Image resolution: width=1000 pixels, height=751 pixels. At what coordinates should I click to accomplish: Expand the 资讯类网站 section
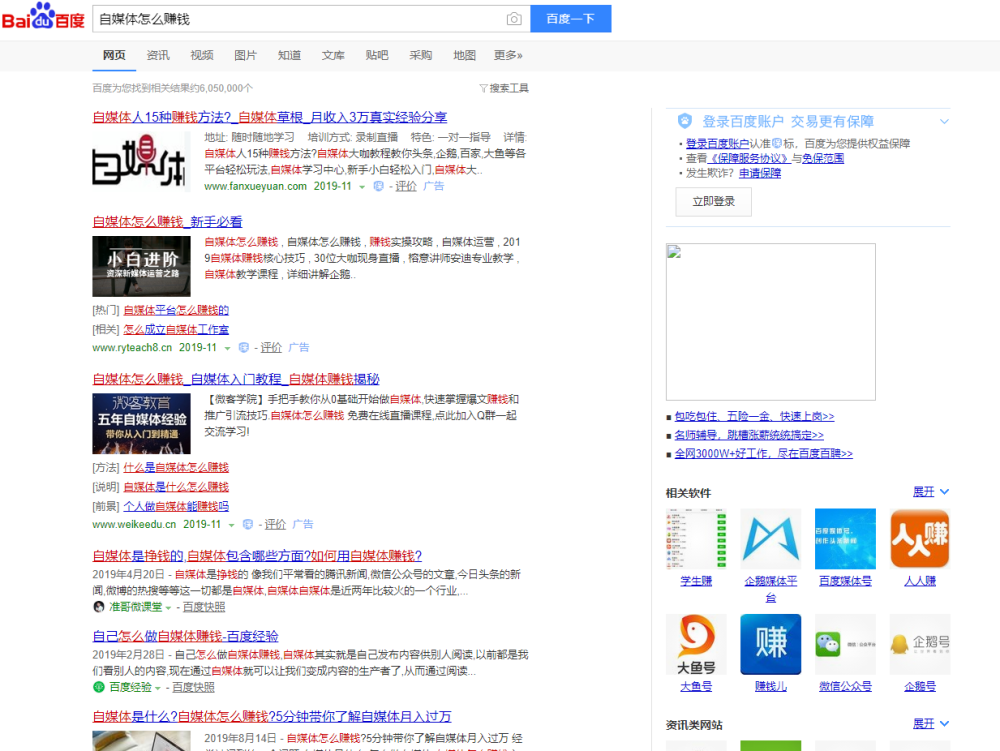point(930,724)
